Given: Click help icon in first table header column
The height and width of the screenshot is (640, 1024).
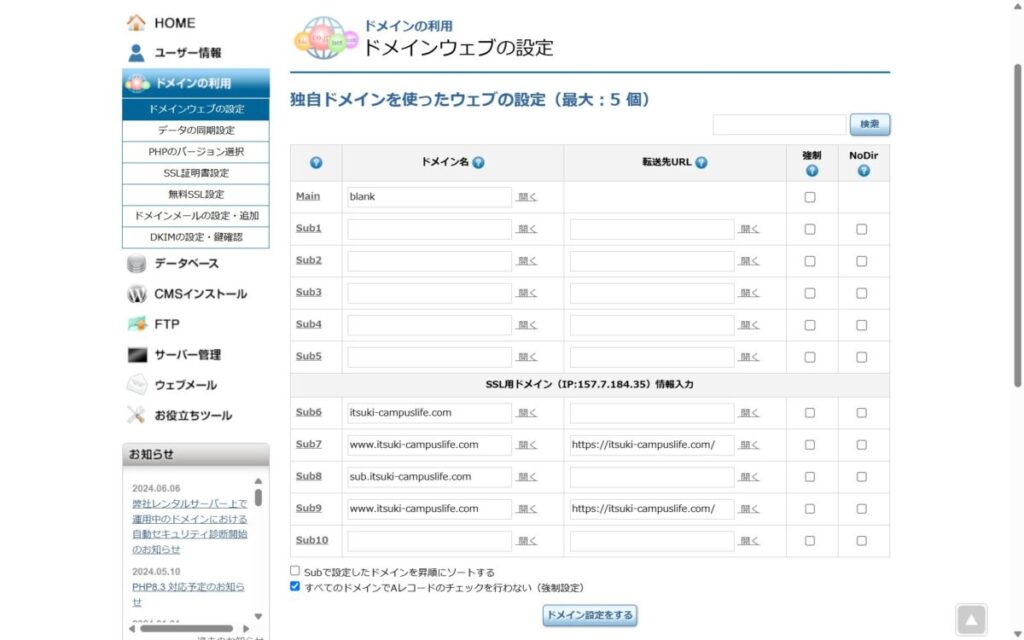Looking at the screenshot, I should (x=316, y=163).
